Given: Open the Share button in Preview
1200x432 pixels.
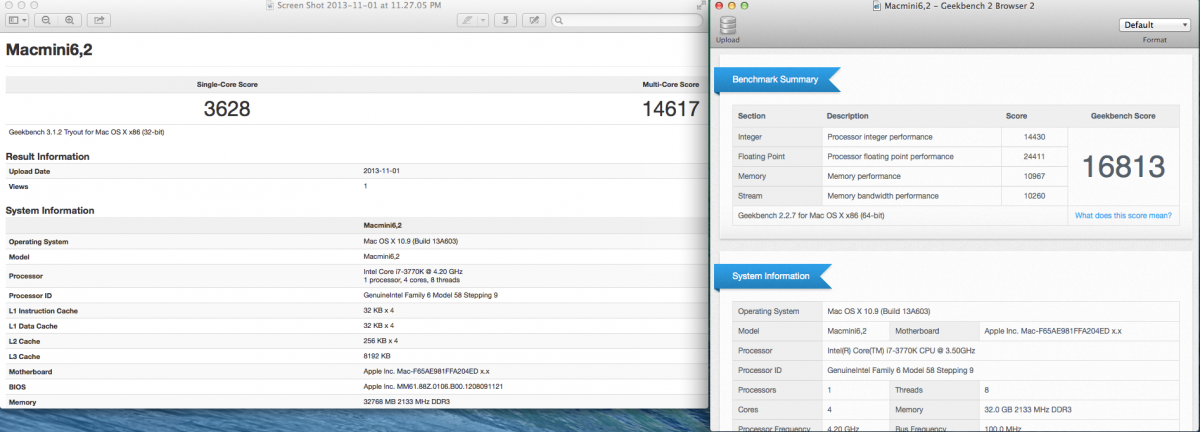Looking at the screenshot, I should [x=100, y=20].
